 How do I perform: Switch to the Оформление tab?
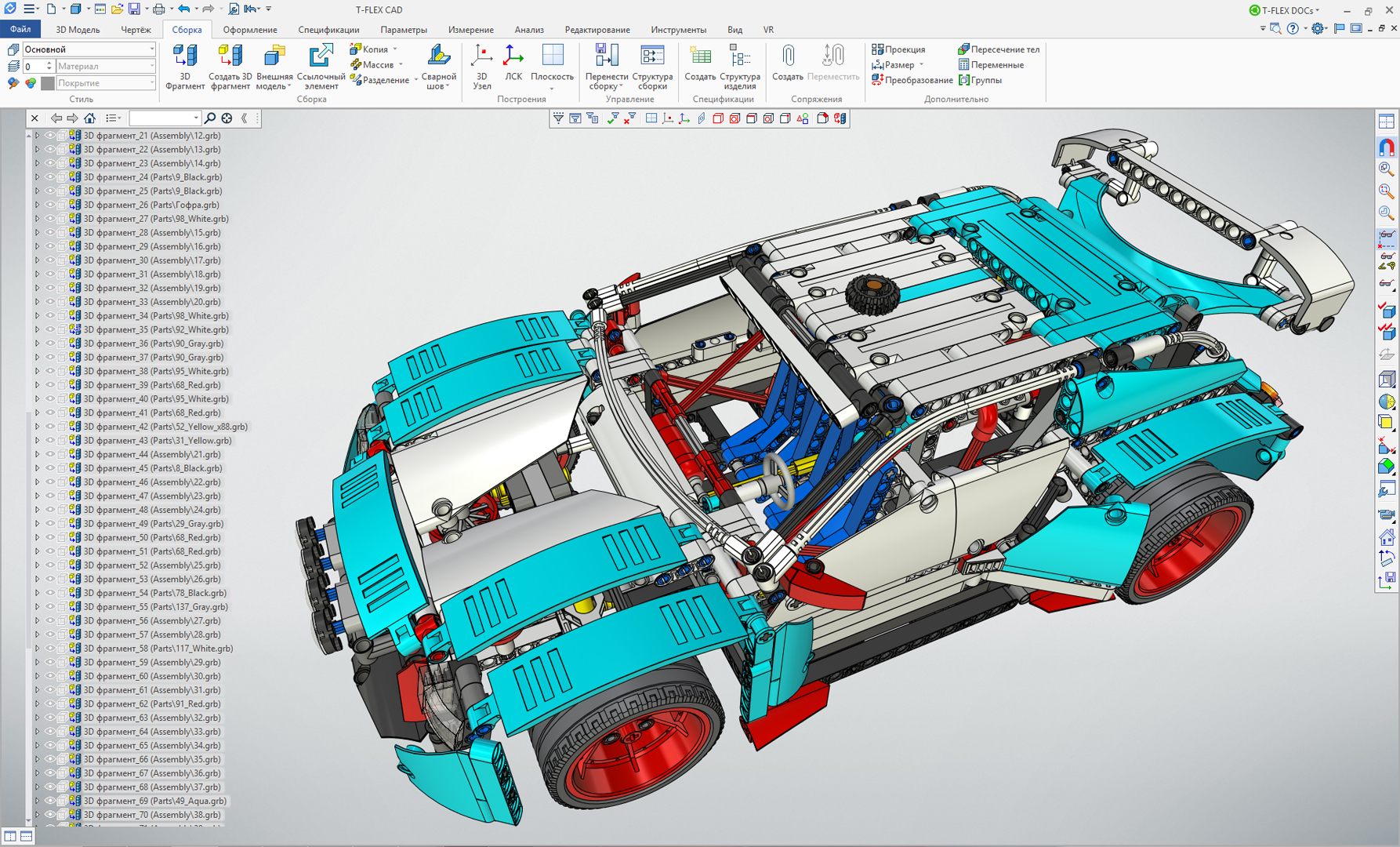pos(250,30)
